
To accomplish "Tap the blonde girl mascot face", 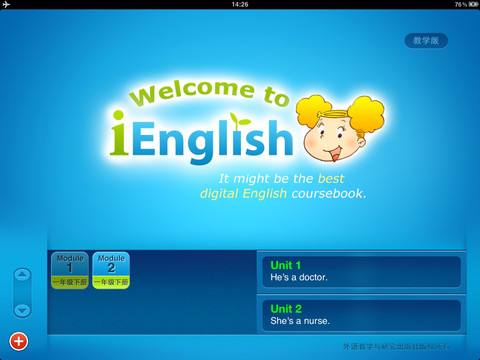I will click(x=338, y=130).
